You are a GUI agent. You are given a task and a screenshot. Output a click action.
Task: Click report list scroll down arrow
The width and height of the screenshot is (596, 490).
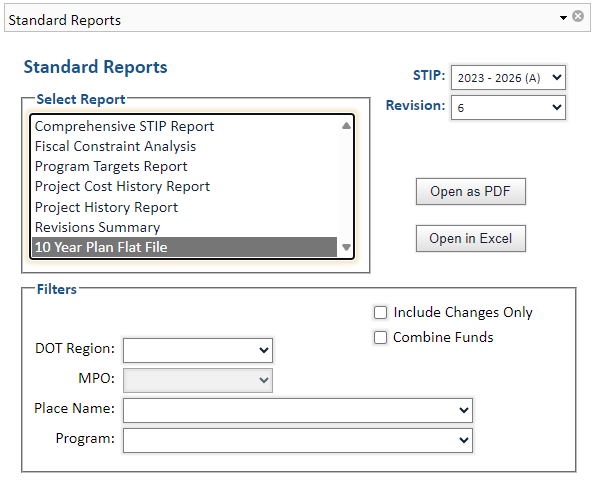(x=346, y=247)
